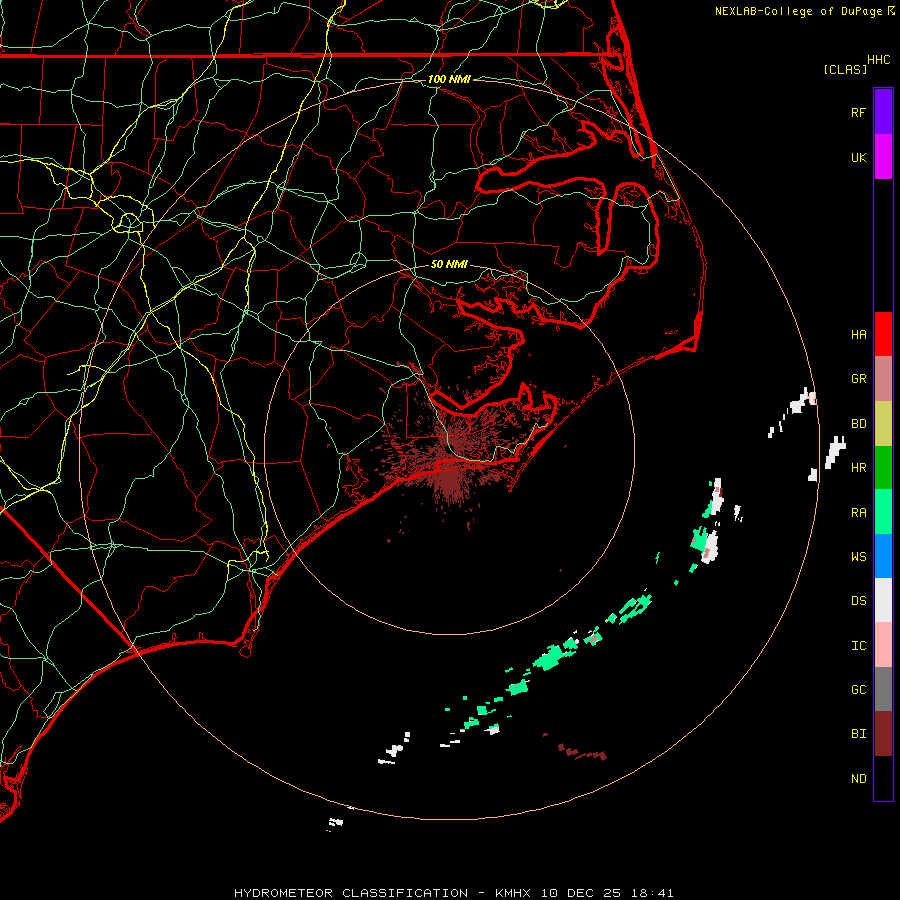Click the RF legend label
Viewport: 900px width, 900px height.
coord(858,112)
